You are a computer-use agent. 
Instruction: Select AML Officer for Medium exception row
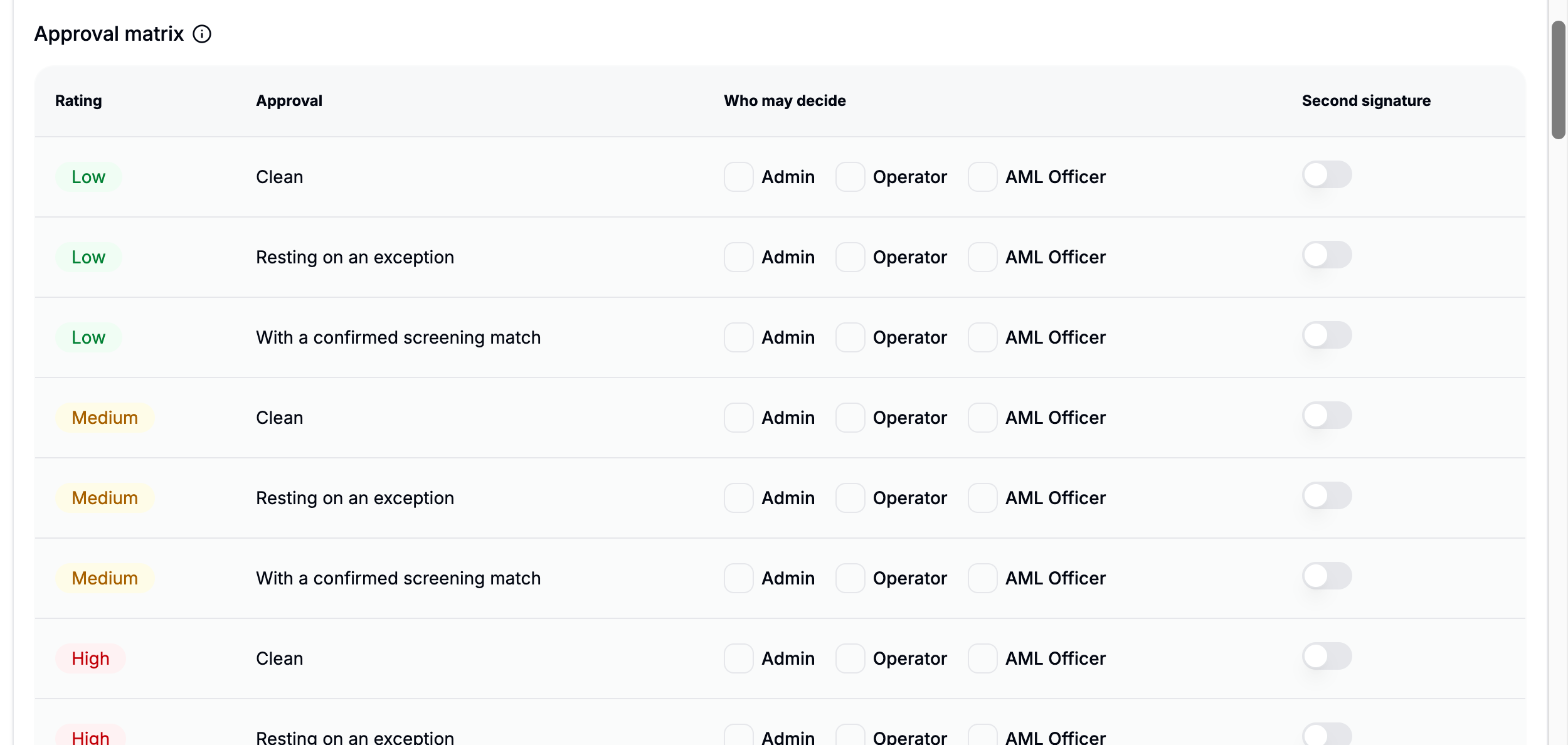pos(983,497)
